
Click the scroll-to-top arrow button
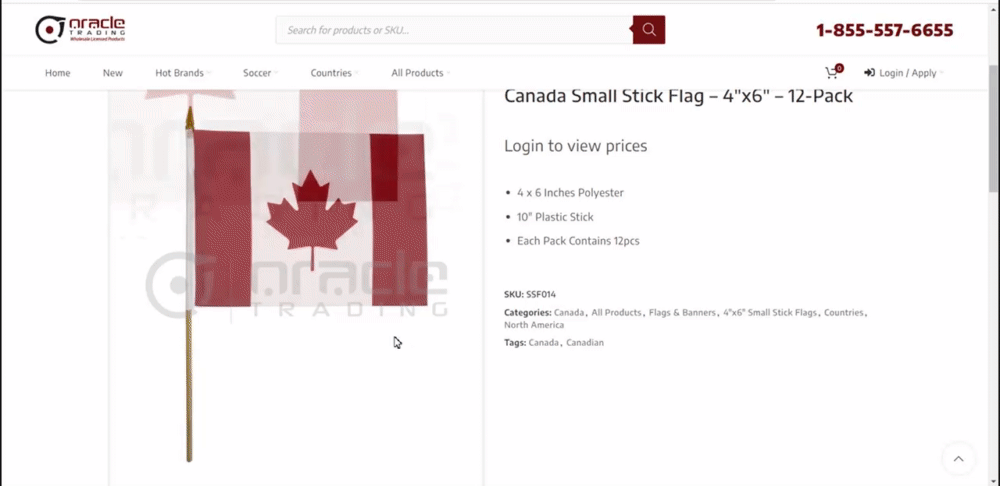(958, 459)
